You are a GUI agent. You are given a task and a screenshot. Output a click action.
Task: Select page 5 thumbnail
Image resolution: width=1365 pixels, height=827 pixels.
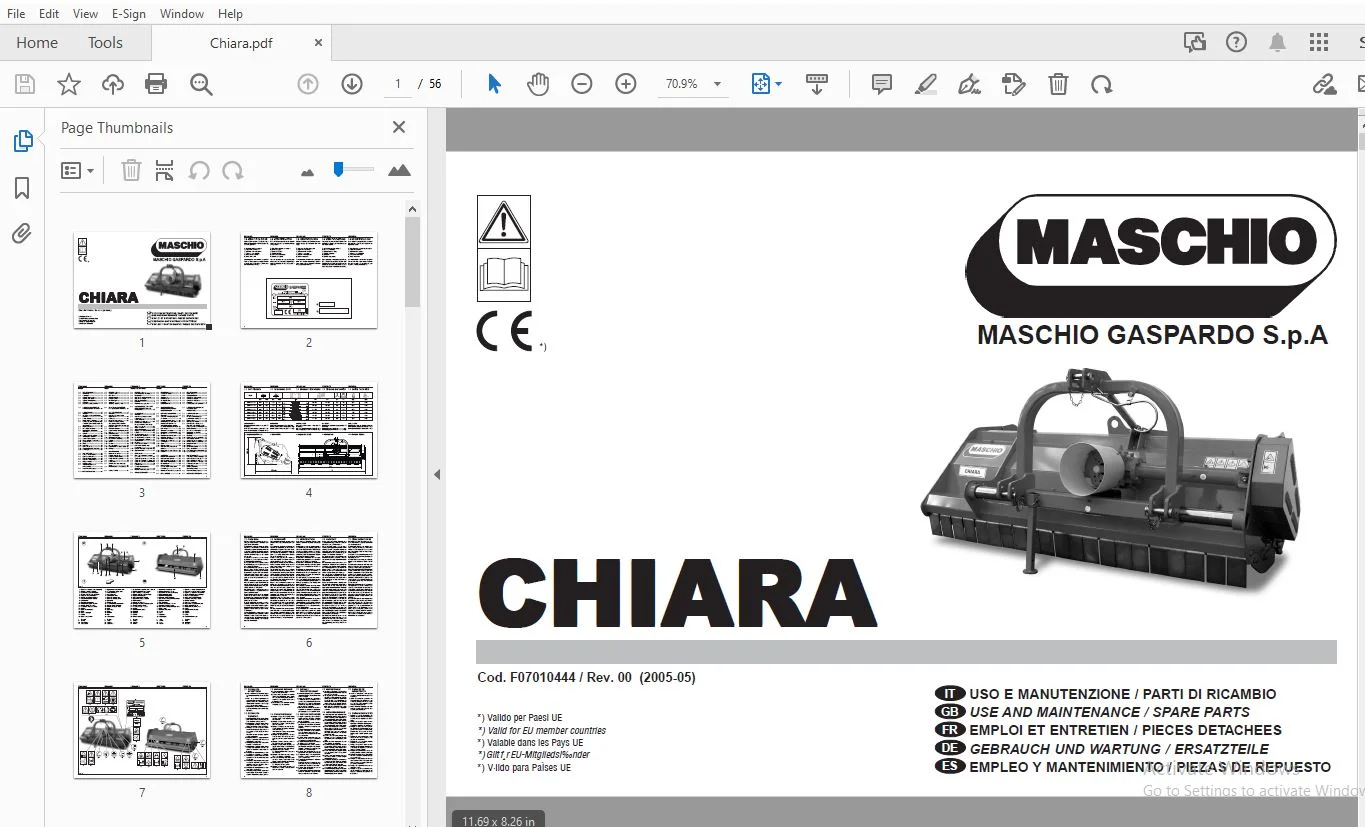point(142,580)
